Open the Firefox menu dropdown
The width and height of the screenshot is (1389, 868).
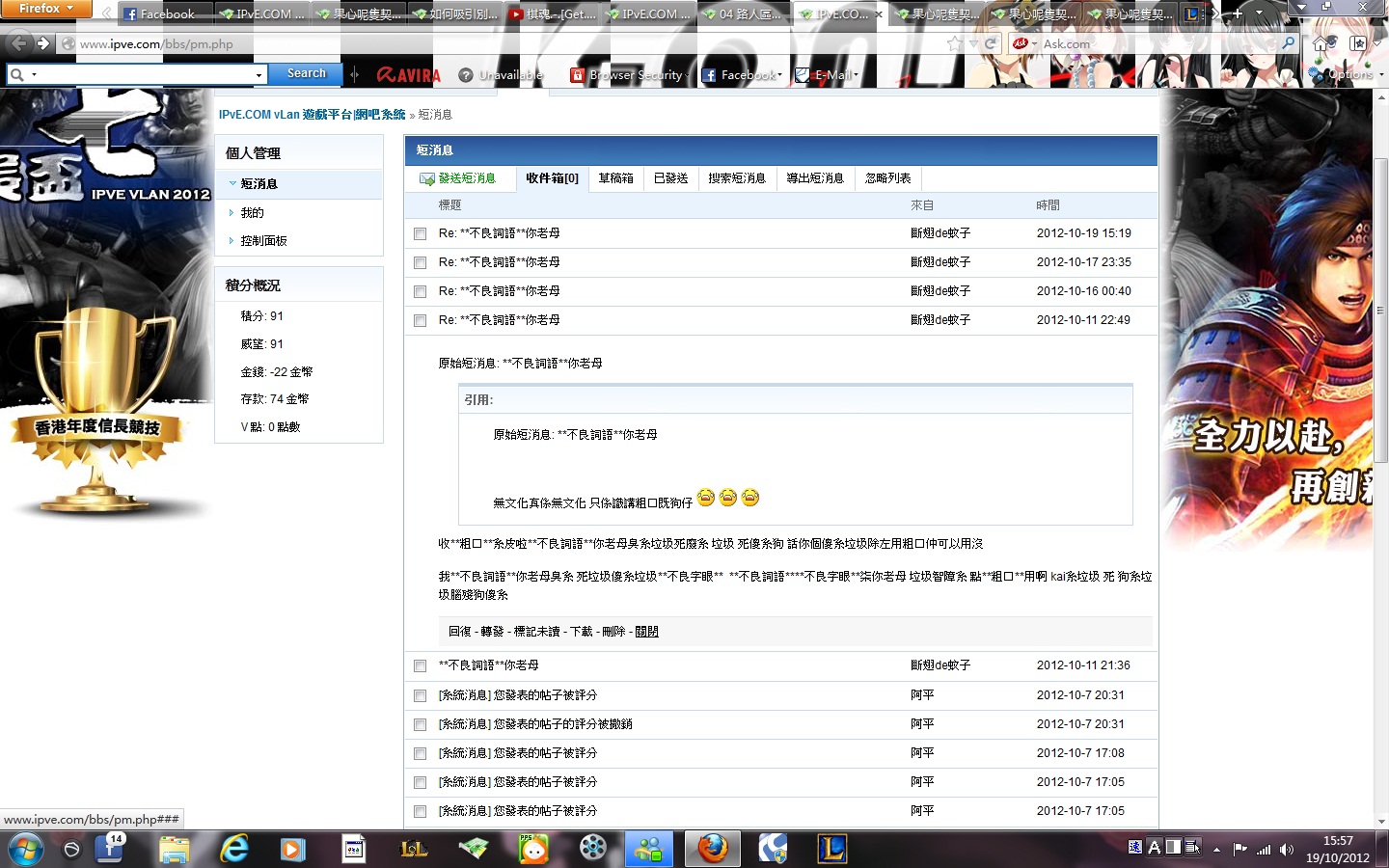coord(45,9)
